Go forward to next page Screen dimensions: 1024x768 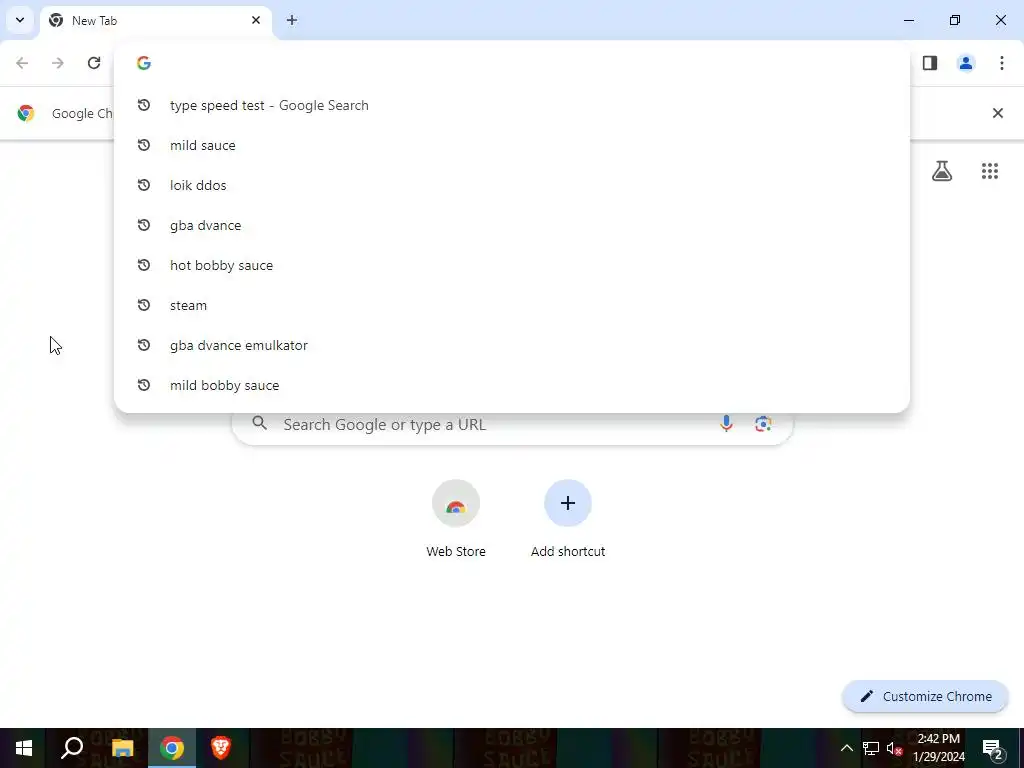click(58, 63)
